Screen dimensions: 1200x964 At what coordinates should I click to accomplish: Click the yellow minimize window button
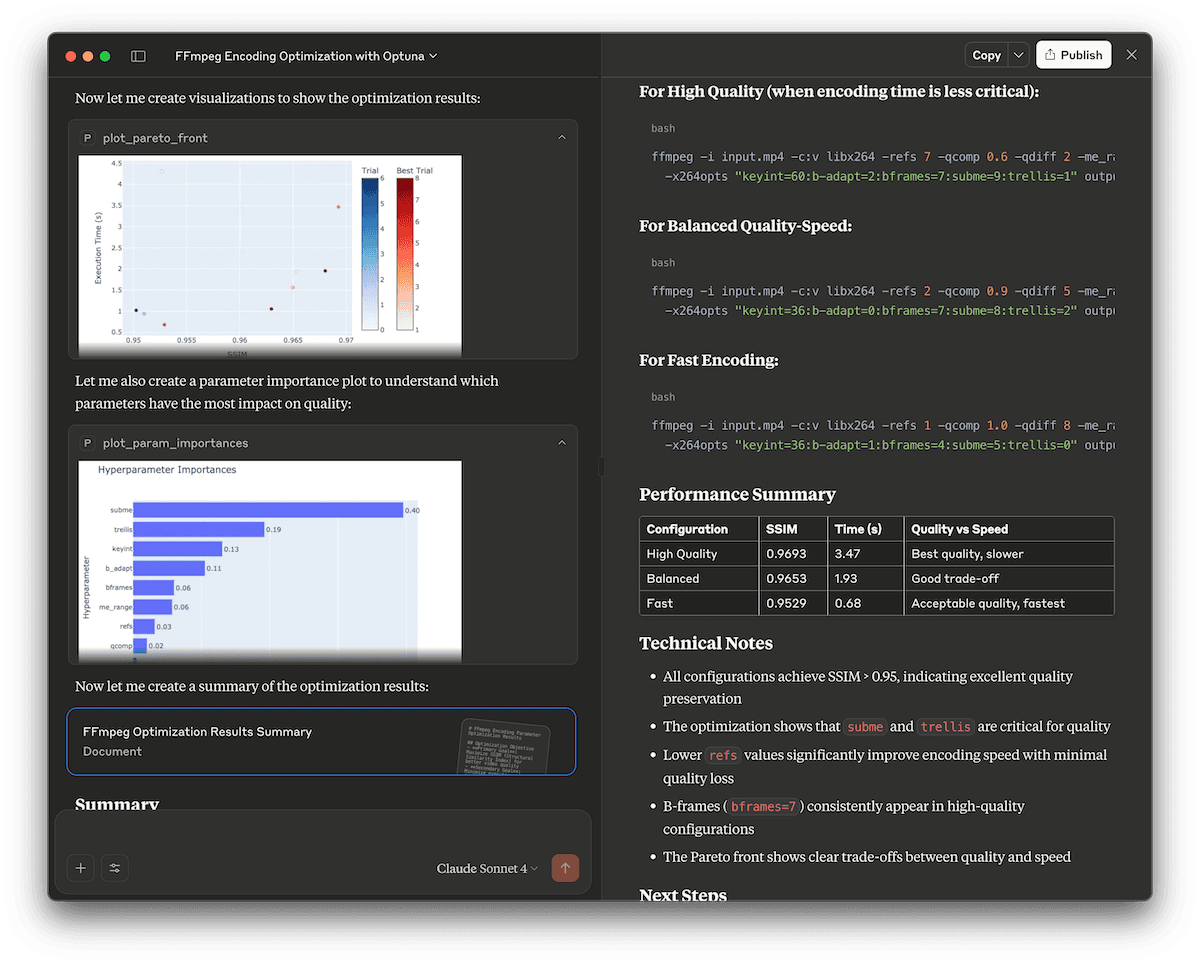(x=88, y=56)
